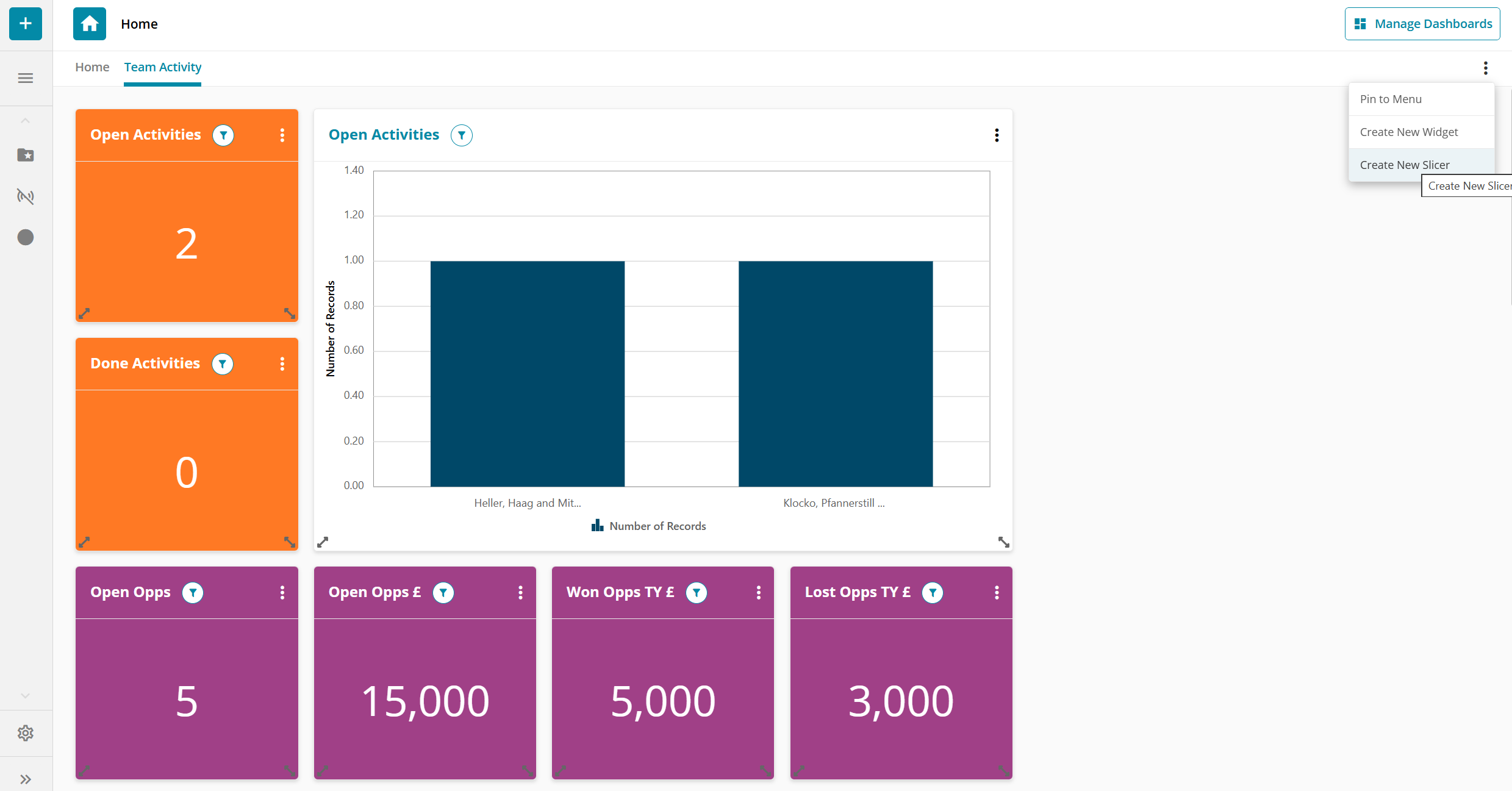Viewport: 1512px width, 791px height.
Task: Switch to the Home dashboard tab
Action: [x=92, y=67]
